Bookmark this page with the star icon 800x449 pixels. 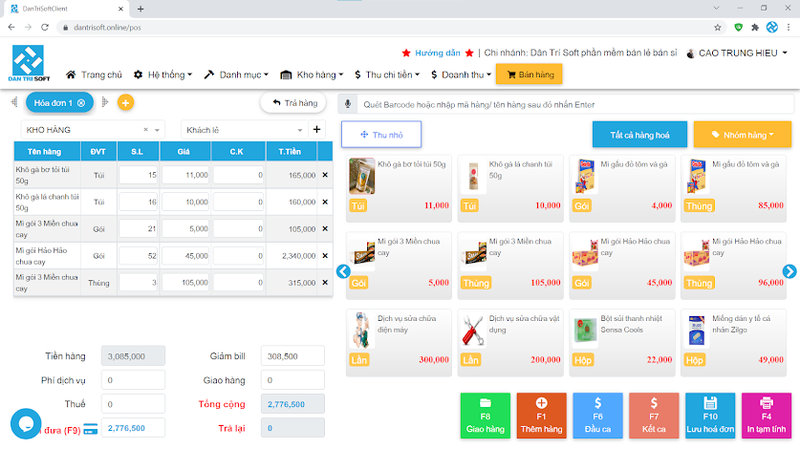tap(717, 28)
